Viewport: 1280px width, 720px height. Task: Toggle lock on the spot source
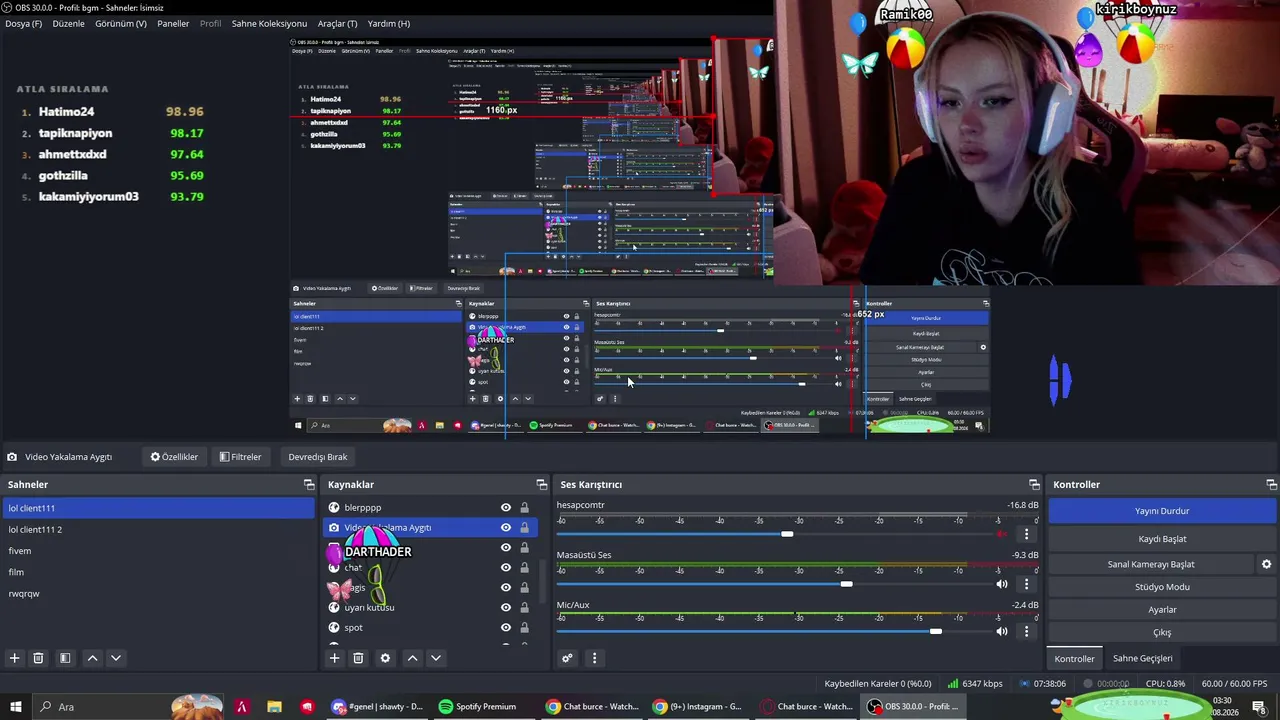[524, 628]
